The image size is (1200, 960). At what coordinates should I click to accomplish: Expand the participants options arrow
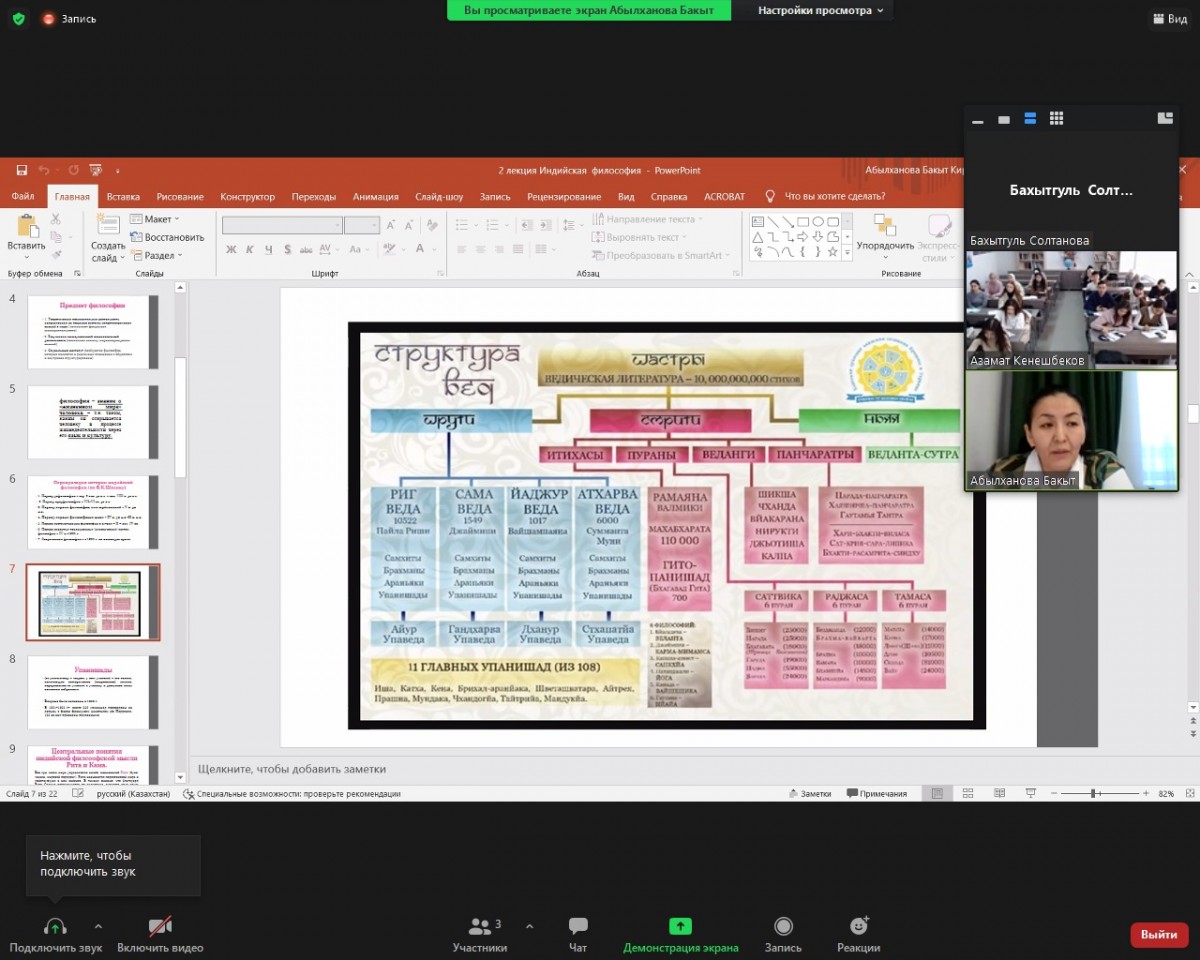[x=529, y=926]
